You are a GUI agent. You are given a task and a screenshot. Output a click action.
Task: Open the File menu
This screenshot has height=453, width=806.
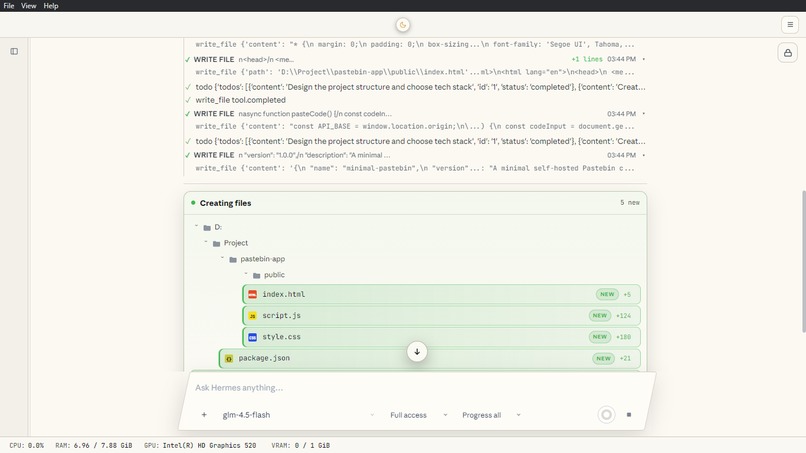[x=9, y=6]
